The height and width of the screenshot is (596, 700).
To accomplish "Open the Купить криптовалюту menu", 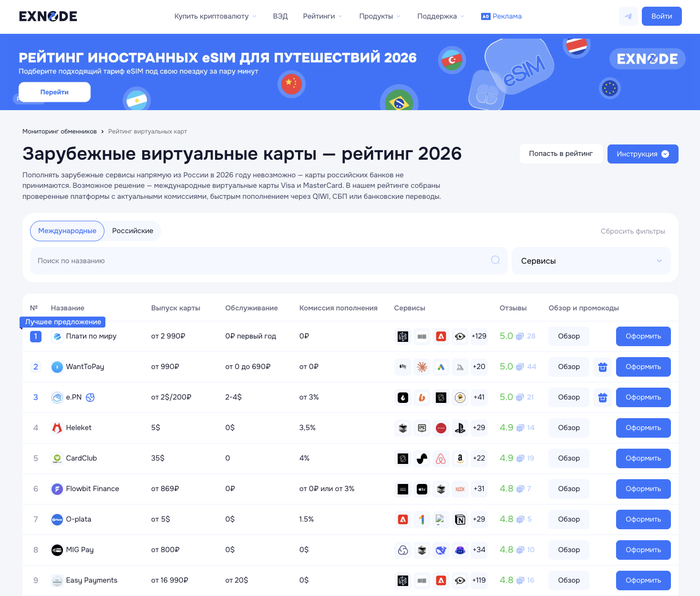I will pos(215,17).
